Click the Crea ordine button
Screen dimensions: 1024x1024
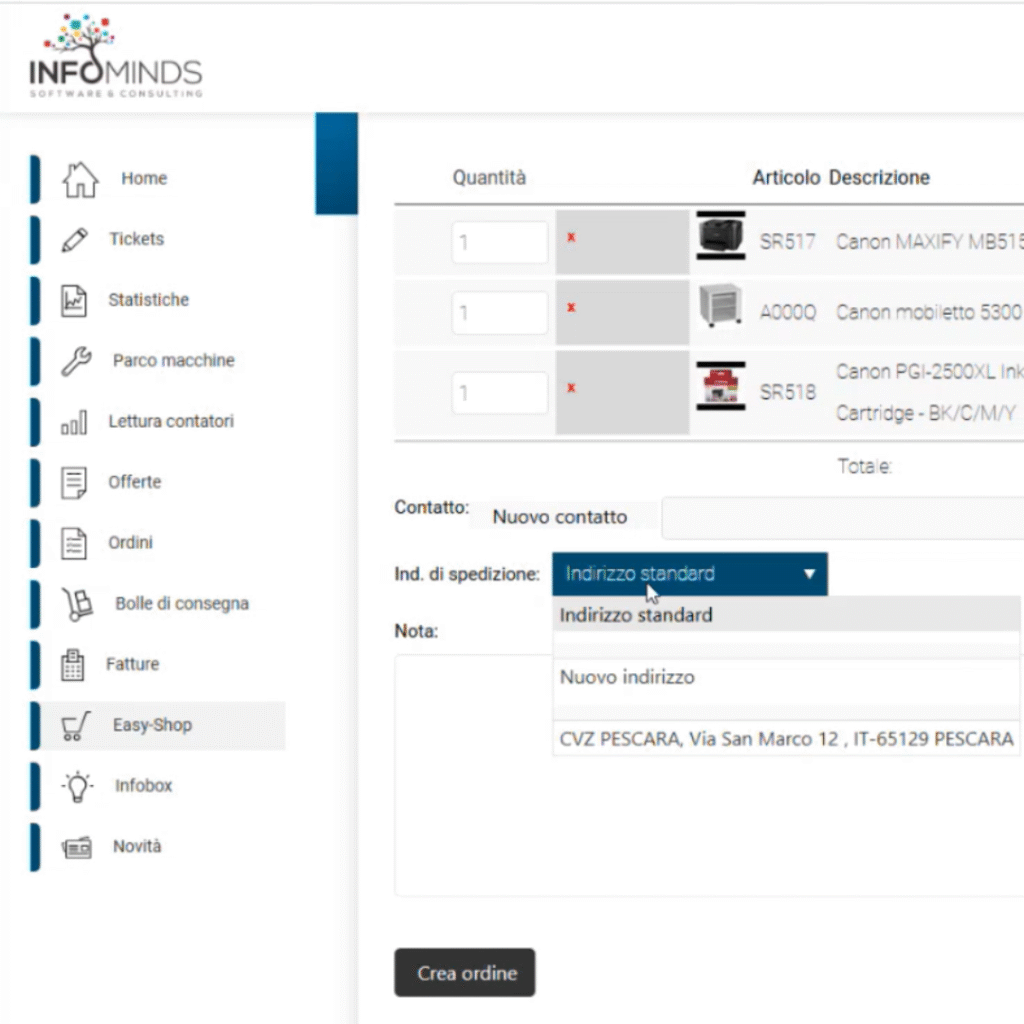click(x=464, y=973)
